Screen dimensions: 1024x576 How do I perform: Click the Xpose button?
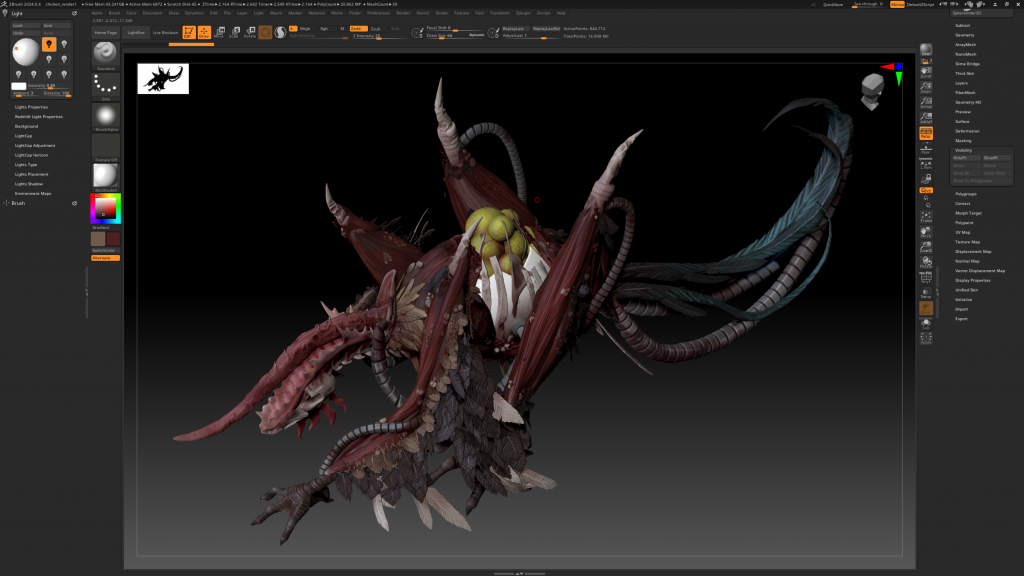point(926,338)
